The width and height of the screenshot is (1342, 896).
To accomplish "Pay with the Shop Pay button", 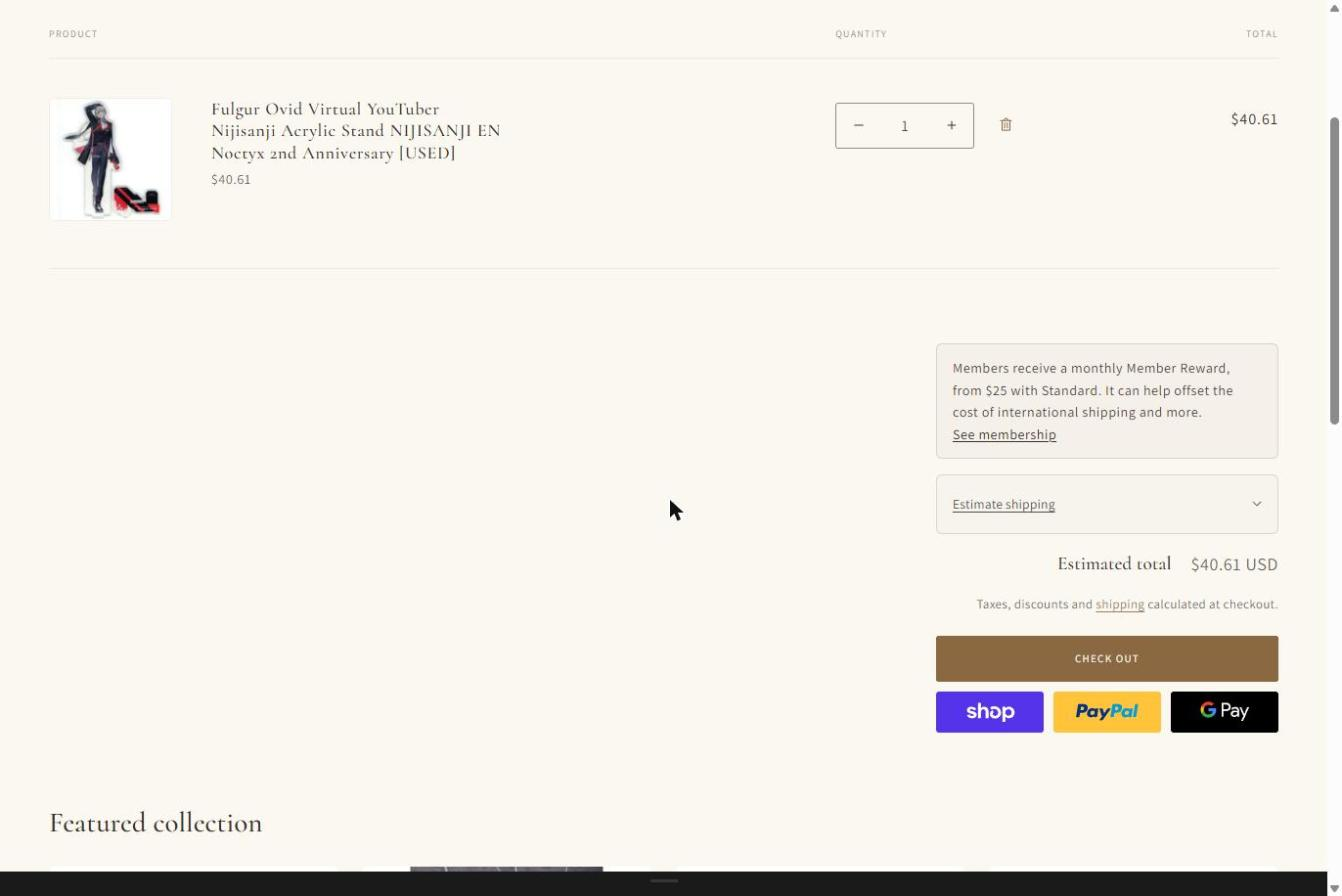I will tap(990, 712).
